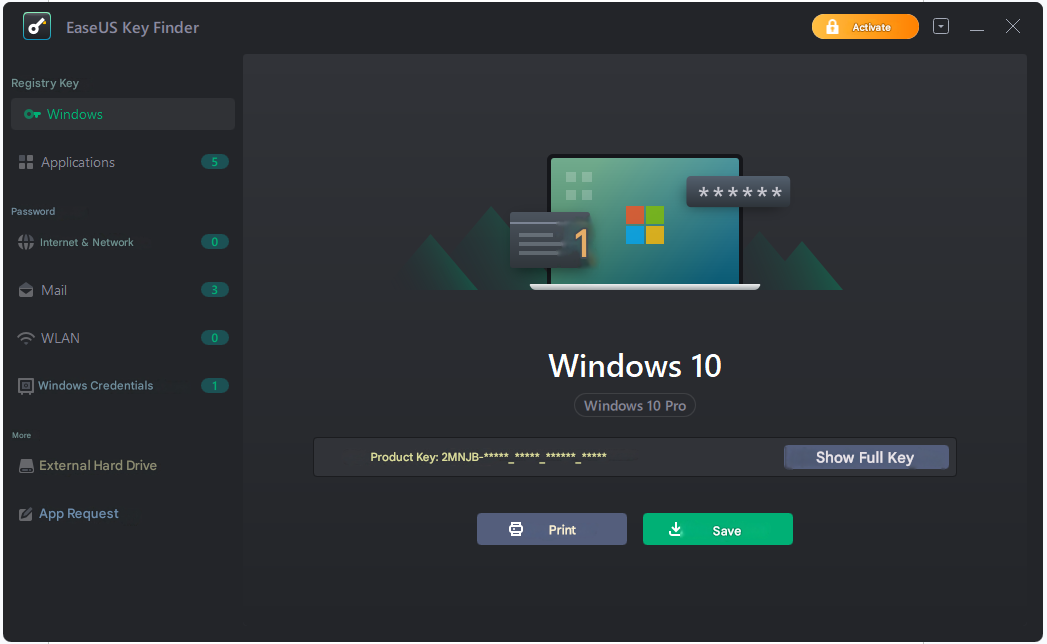Click the envelope Mail icon

[26, 290]
